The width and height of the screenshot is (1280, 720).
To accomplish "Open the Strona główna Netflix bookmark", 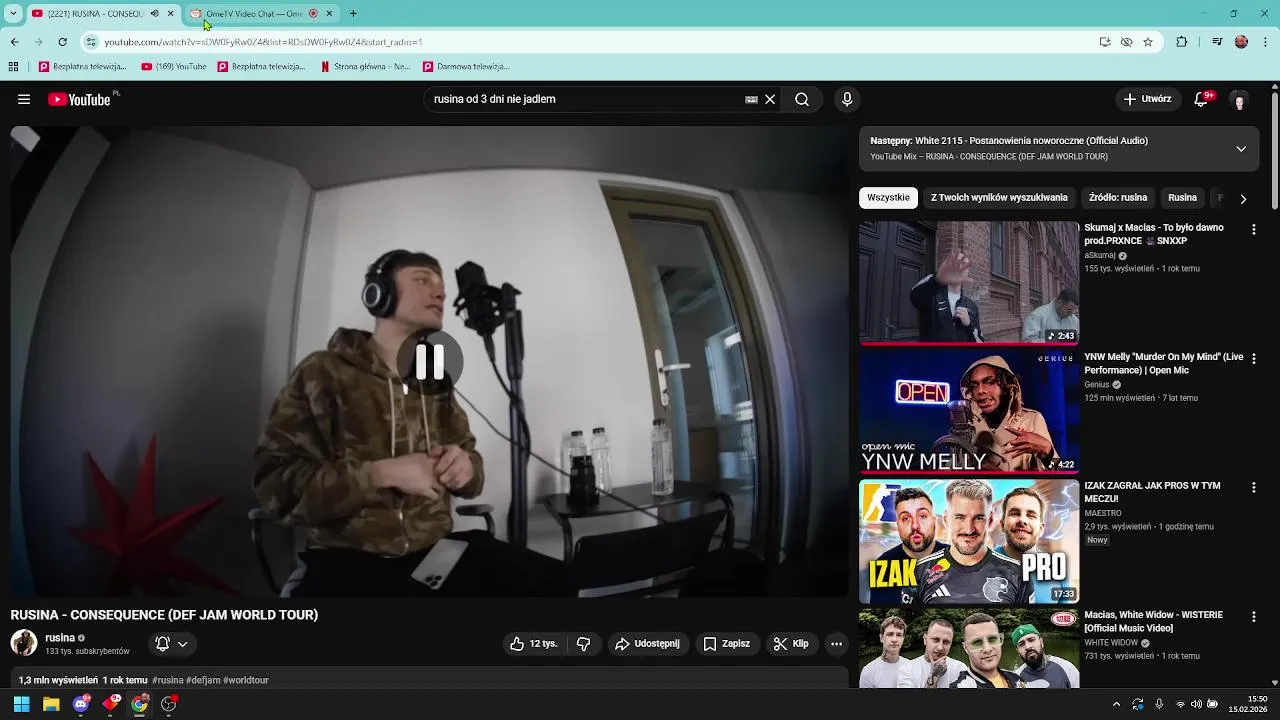I will (366, 67).
